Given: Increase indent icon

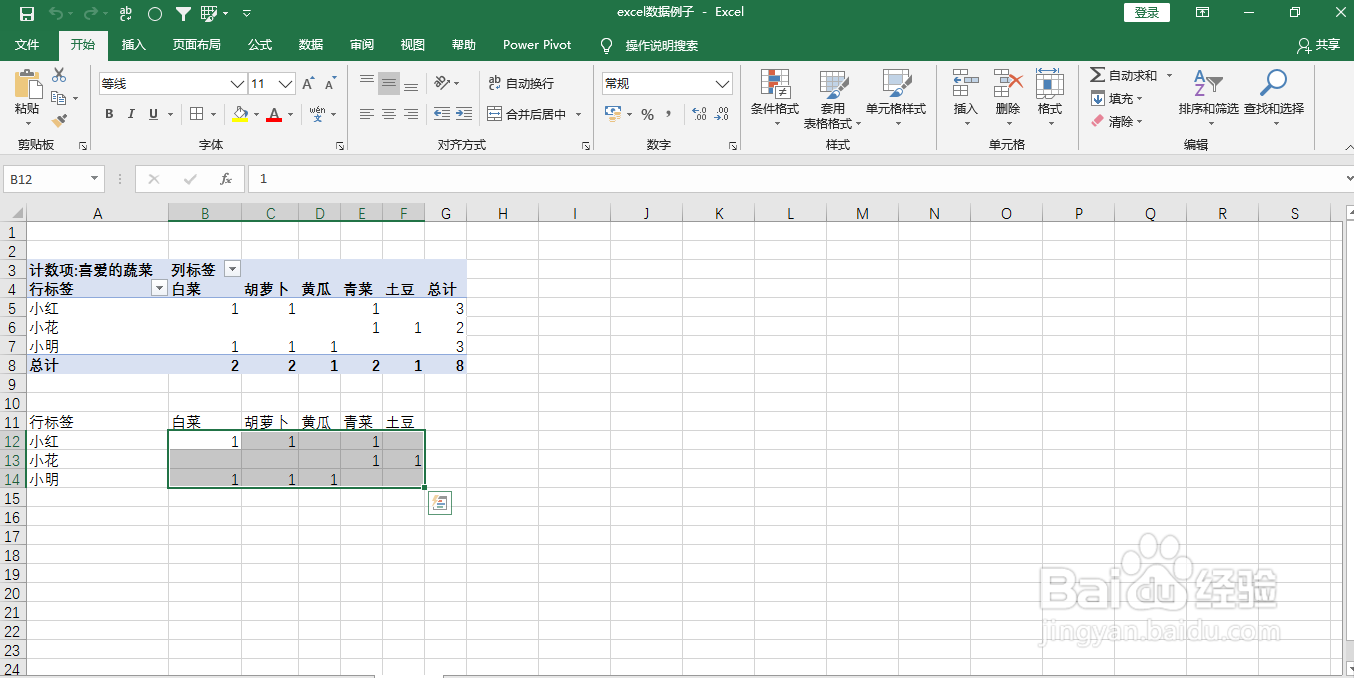Looking at the screenshot, I should (x=464, y=114).
